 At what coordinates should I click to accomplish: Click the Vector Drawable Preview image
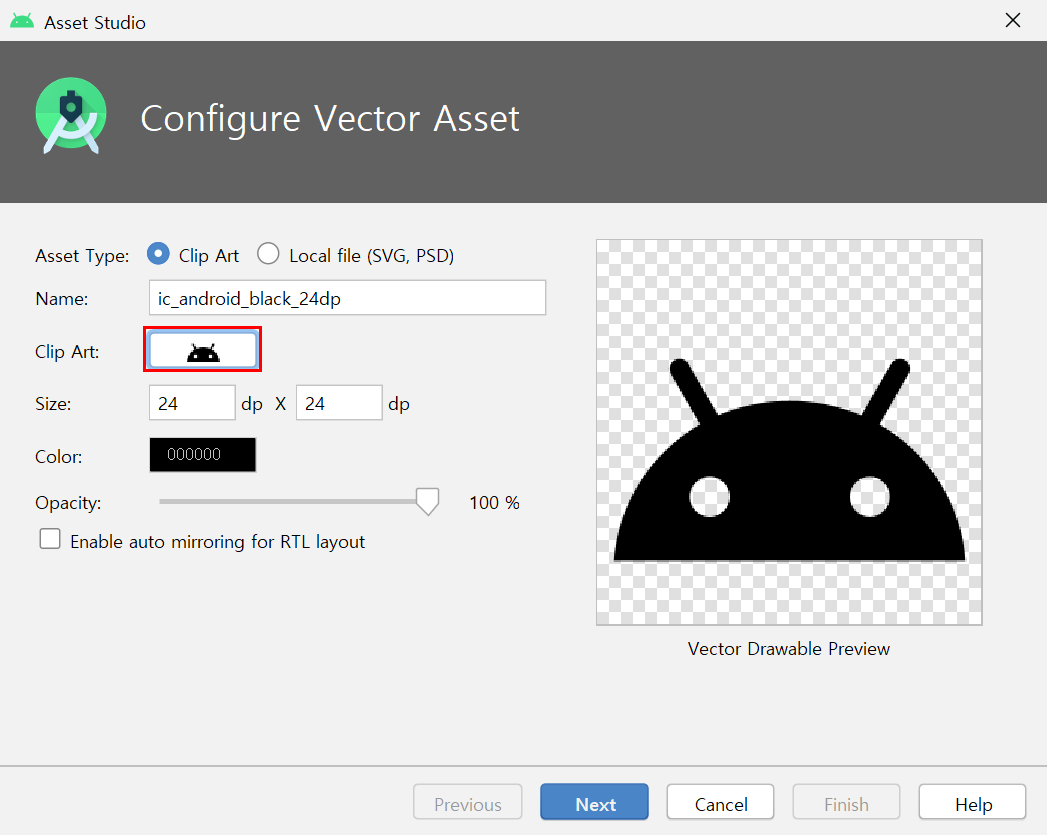(x=789, y=433)
